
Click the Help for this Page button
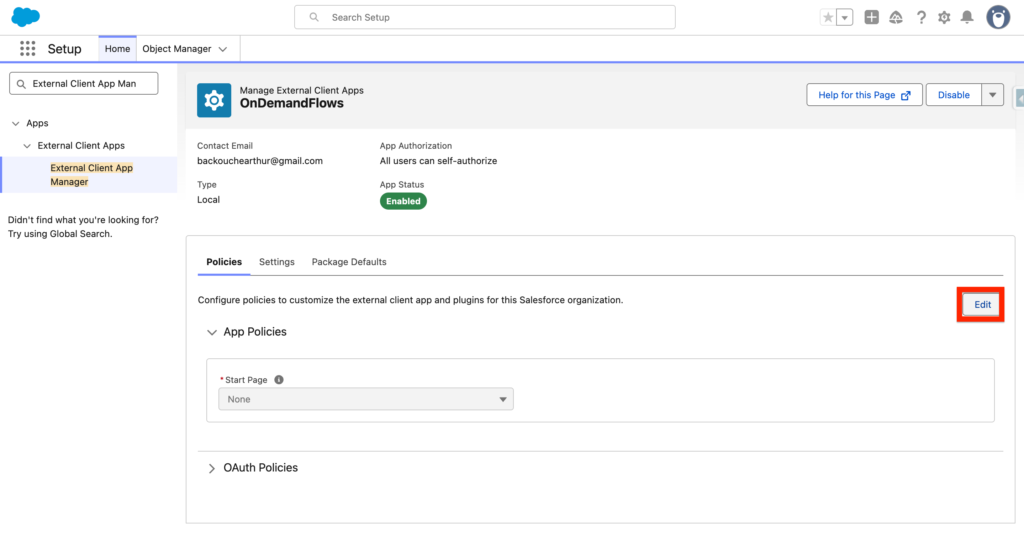pyautogui.click(x=864, y=95)
